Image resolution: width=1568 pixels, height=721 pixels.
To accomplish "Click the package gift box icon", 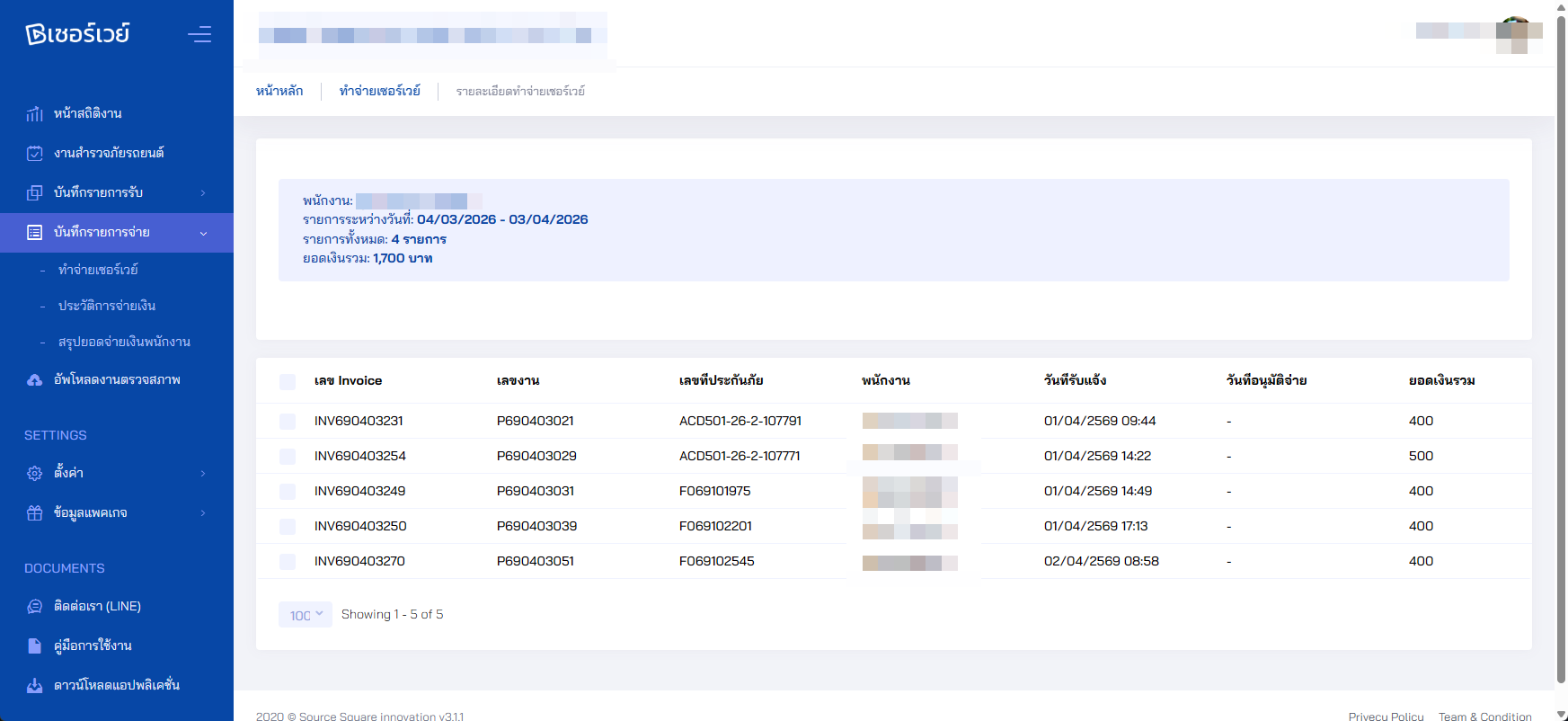I will pos(34,513).
